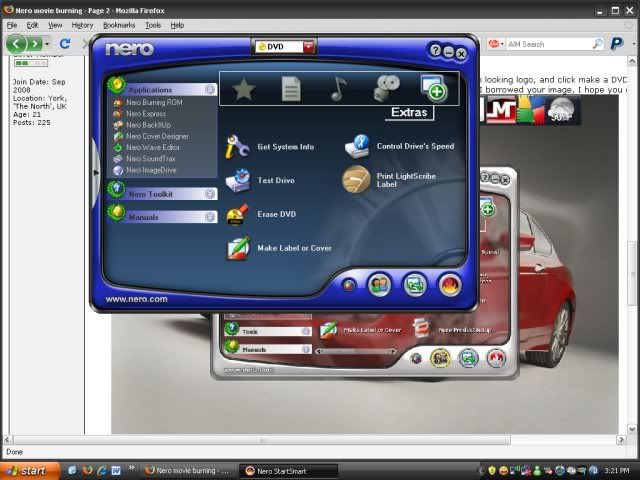Open Make Label or Cover in blue Nero
The image size is (640, 480).
point(279,248)
